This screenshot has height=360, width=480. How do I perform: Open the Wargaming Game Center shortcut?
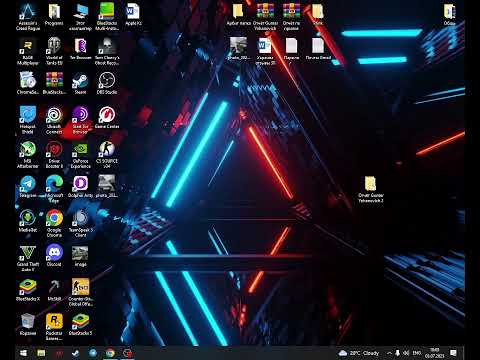tap(107, 118)
